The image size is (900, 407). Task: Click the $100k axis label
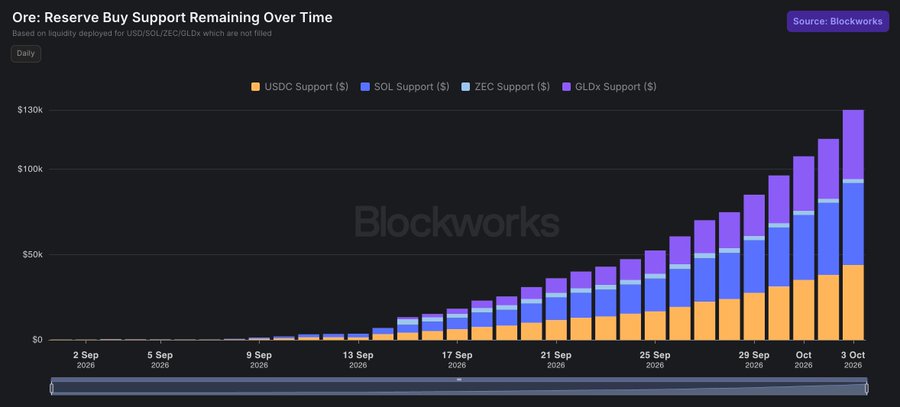[29, 169]
